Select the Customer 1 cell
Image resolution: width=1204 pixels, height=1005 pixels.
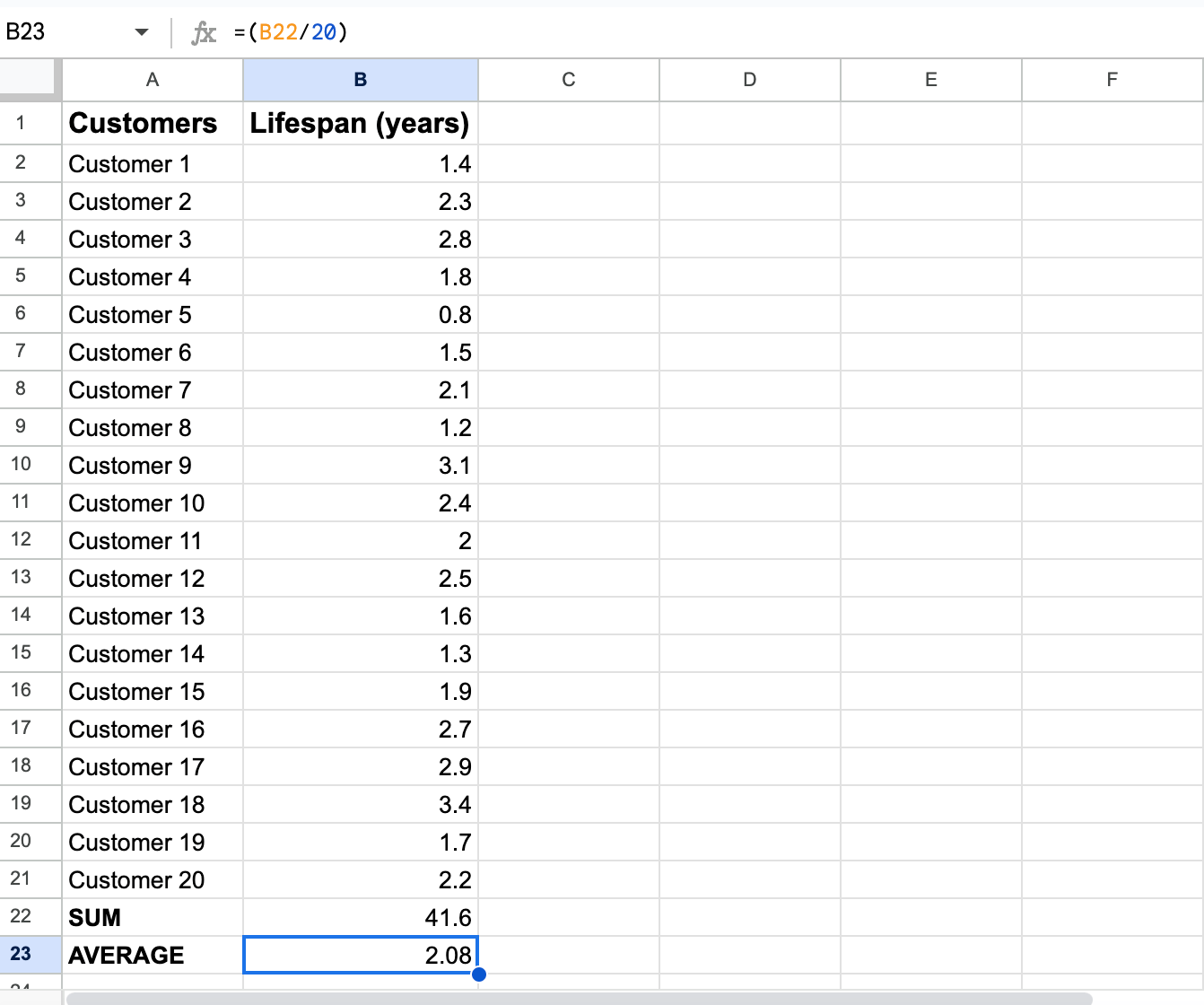point(153,164)
